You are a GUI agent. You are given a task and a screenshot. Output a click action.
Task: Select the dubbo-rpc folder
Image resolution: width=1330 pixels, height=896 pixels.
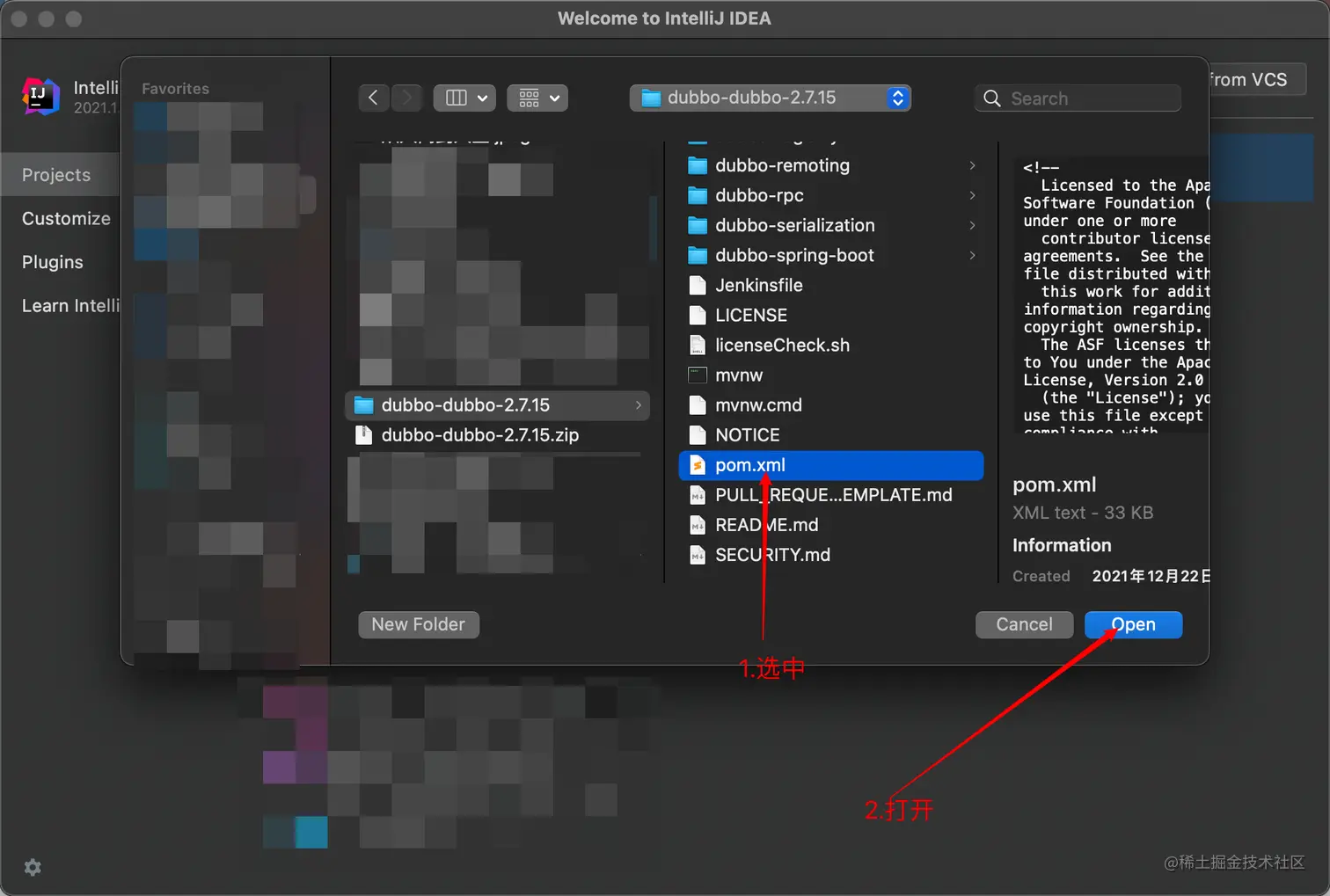[x=831, y=195]
